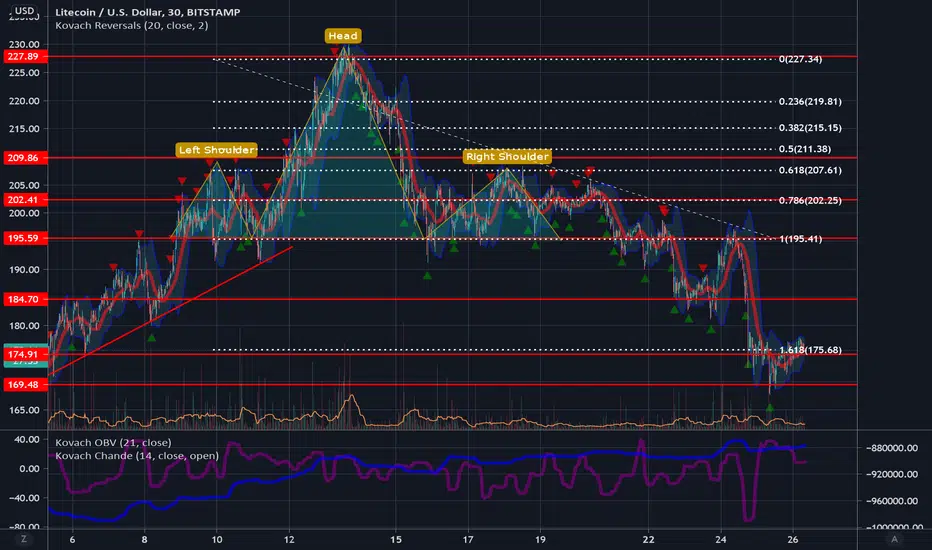Select the Kovach Reversals indicator legend
The height and width of the screenshot is (550, 932).
[131, 26]
